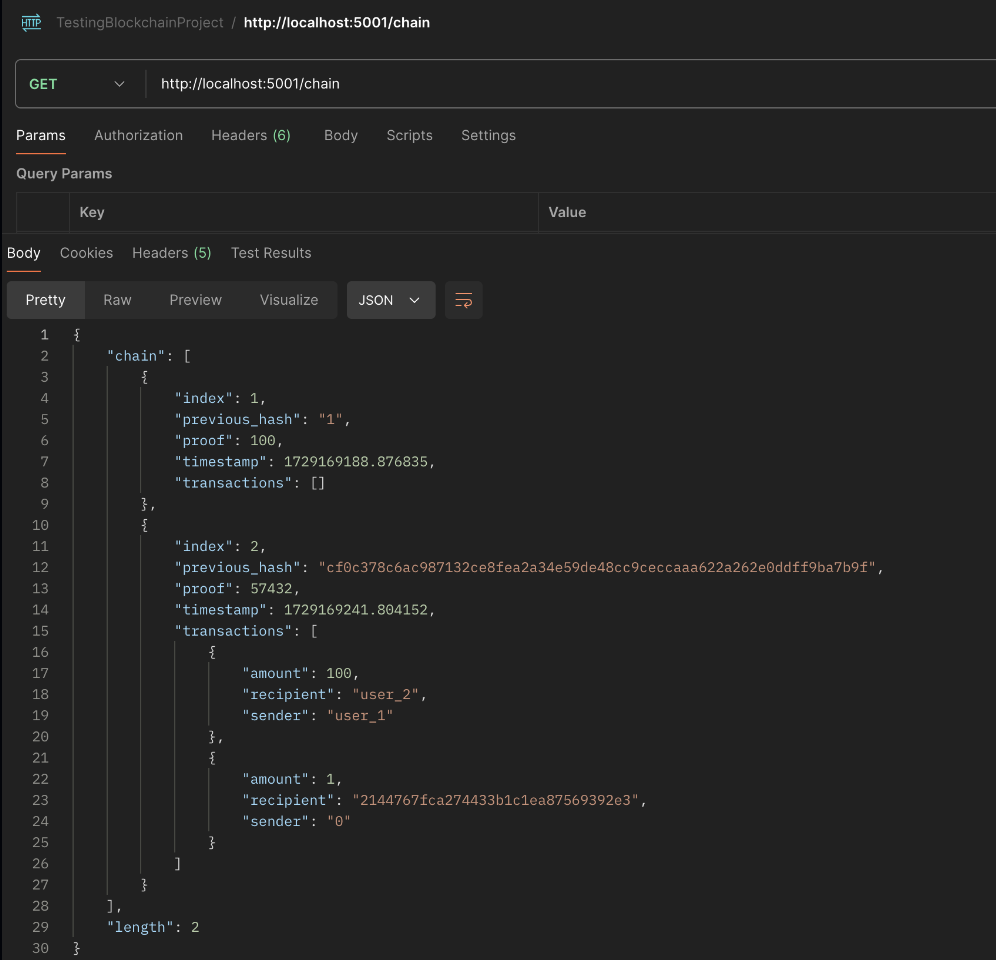Image resolution: width=996 pixels, height=960 pixels.
Task: Open the response Cookies tab
Action: (86, 253)
